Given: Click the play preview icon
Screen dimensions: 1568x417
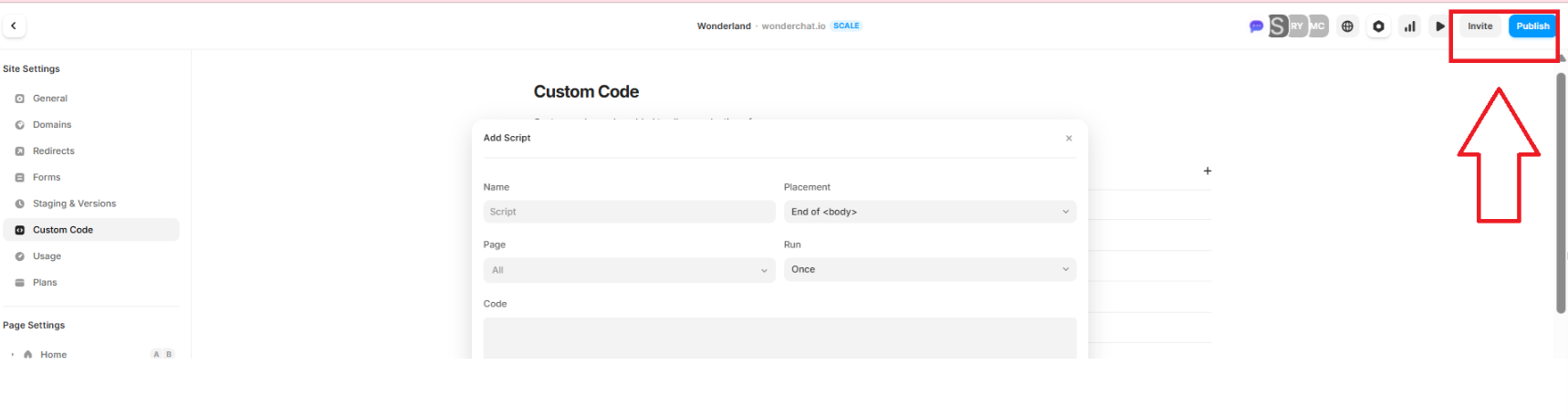Looking at the screenshot, I should 1439,26.
